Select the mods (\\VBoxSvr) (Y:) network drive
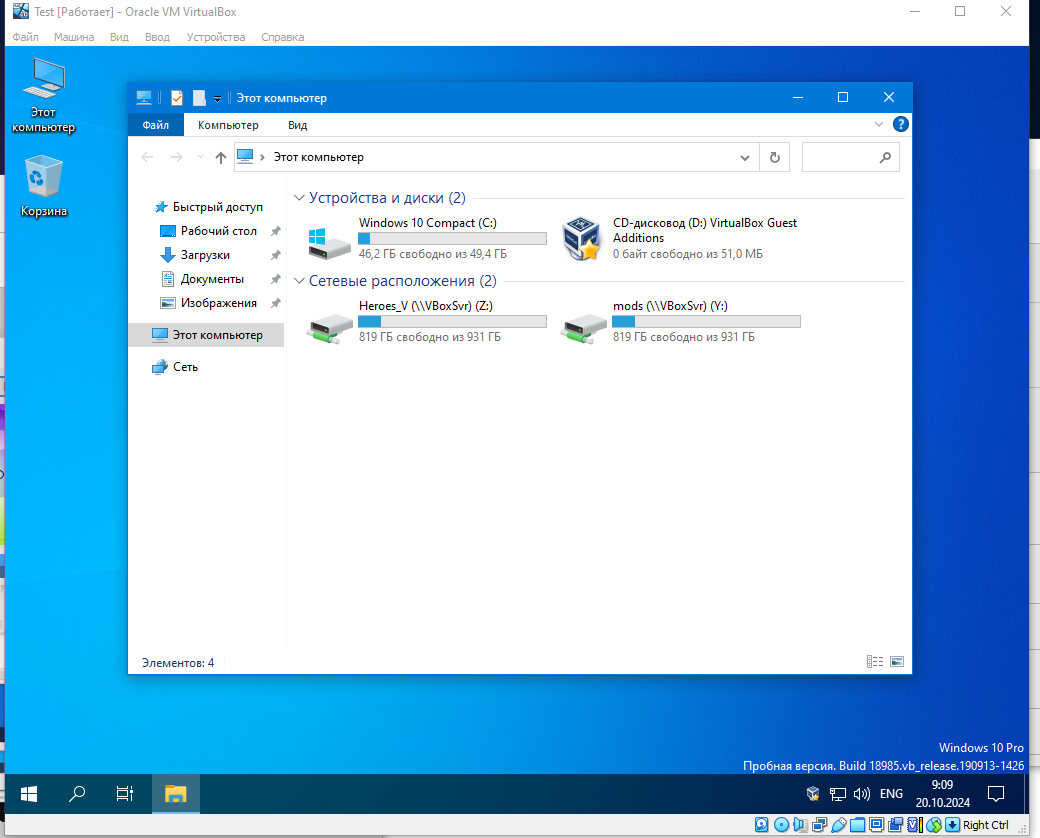 [680, 322]
